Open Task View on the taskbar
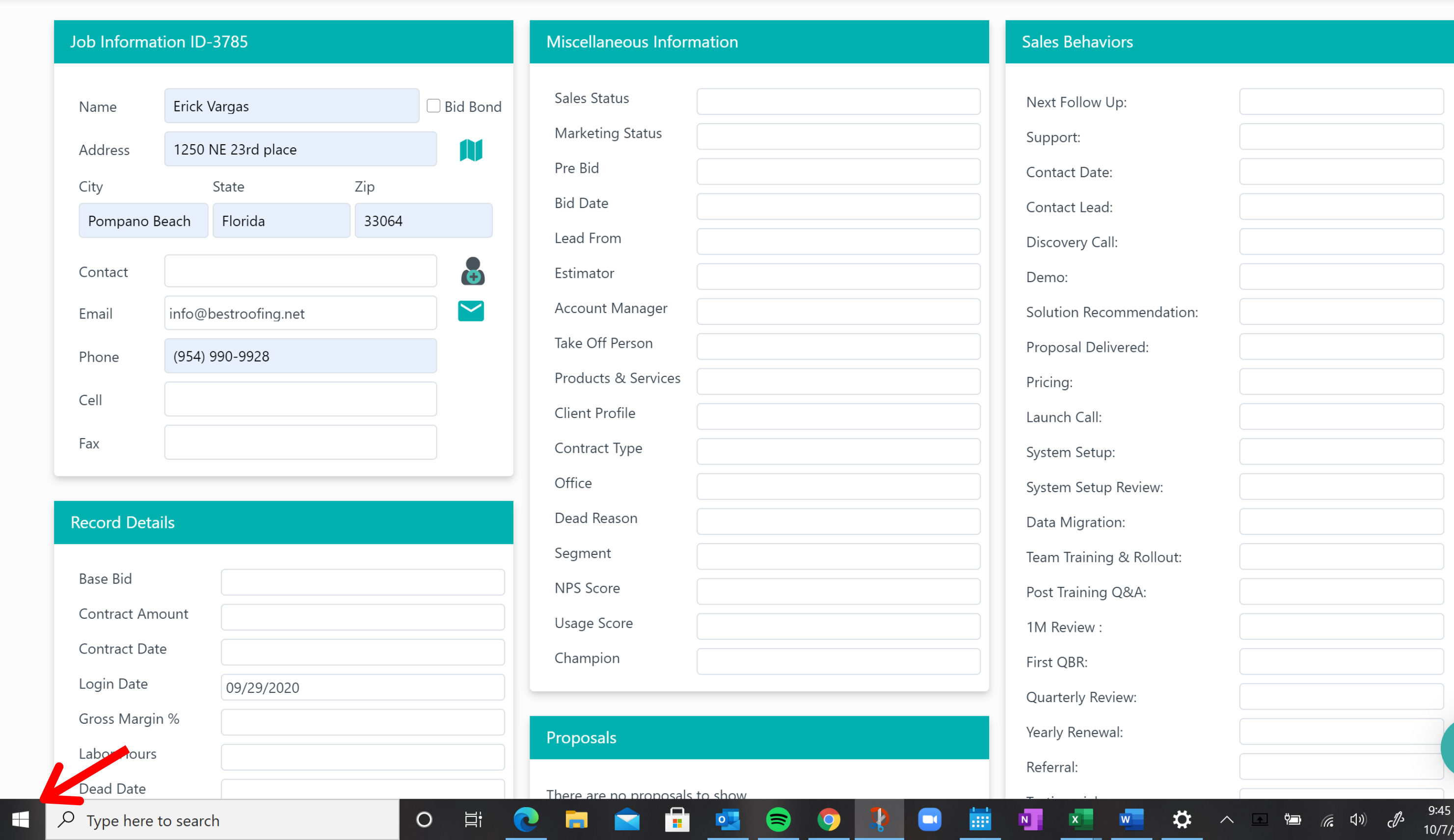The image size is (1454, 840). pyautogui.click(x=473, y=819)
